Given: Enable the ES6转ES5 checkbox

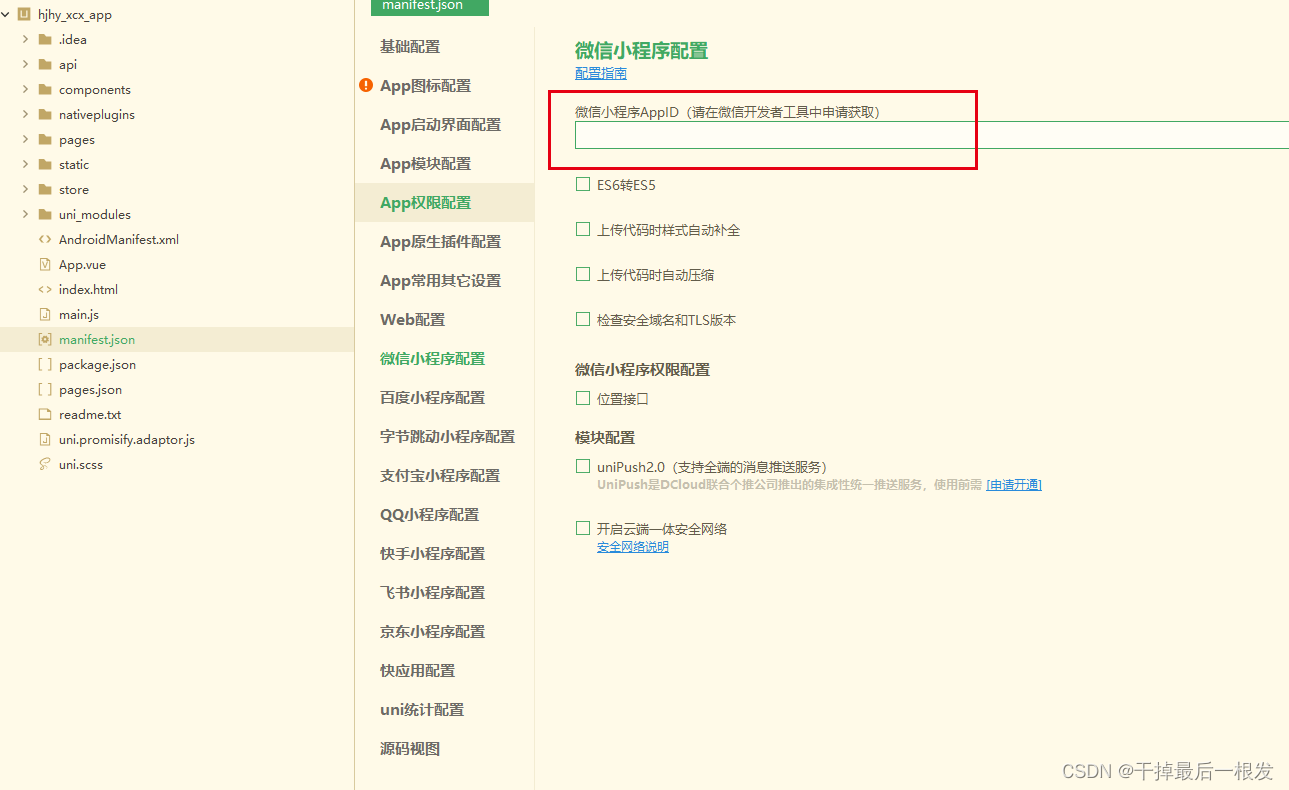Looking at the screenshot, I should [x=583, y=184].
